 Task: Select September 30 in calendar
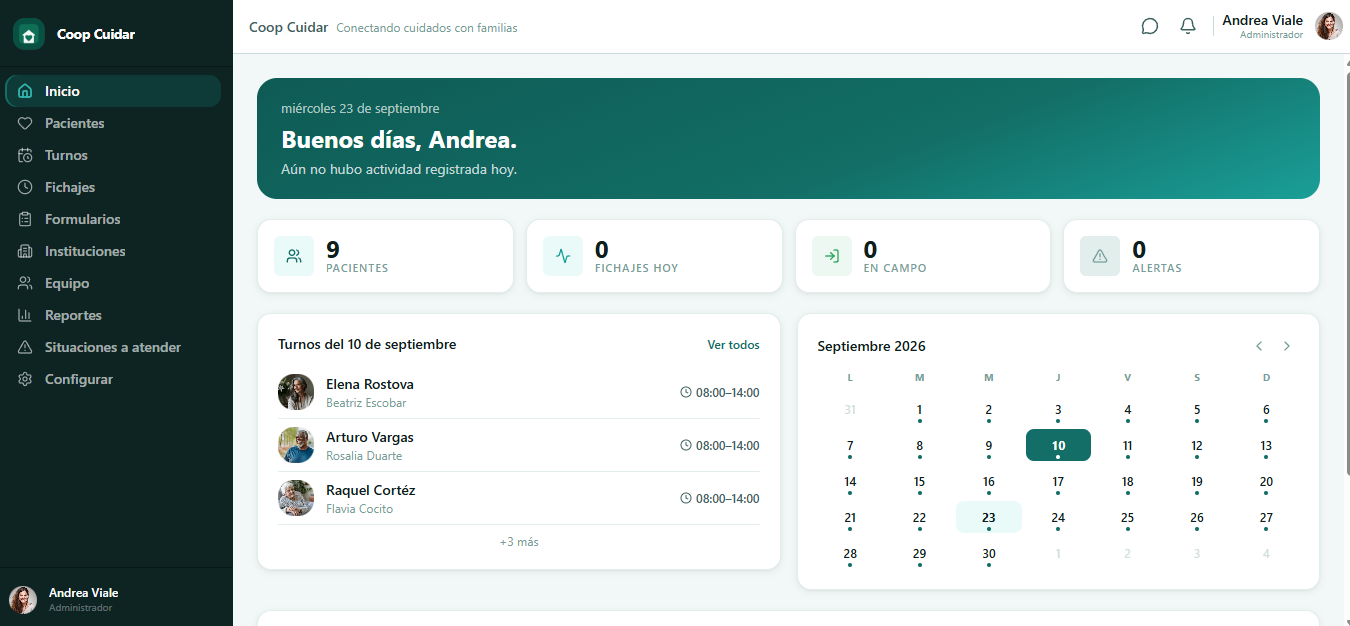point(989,555)
